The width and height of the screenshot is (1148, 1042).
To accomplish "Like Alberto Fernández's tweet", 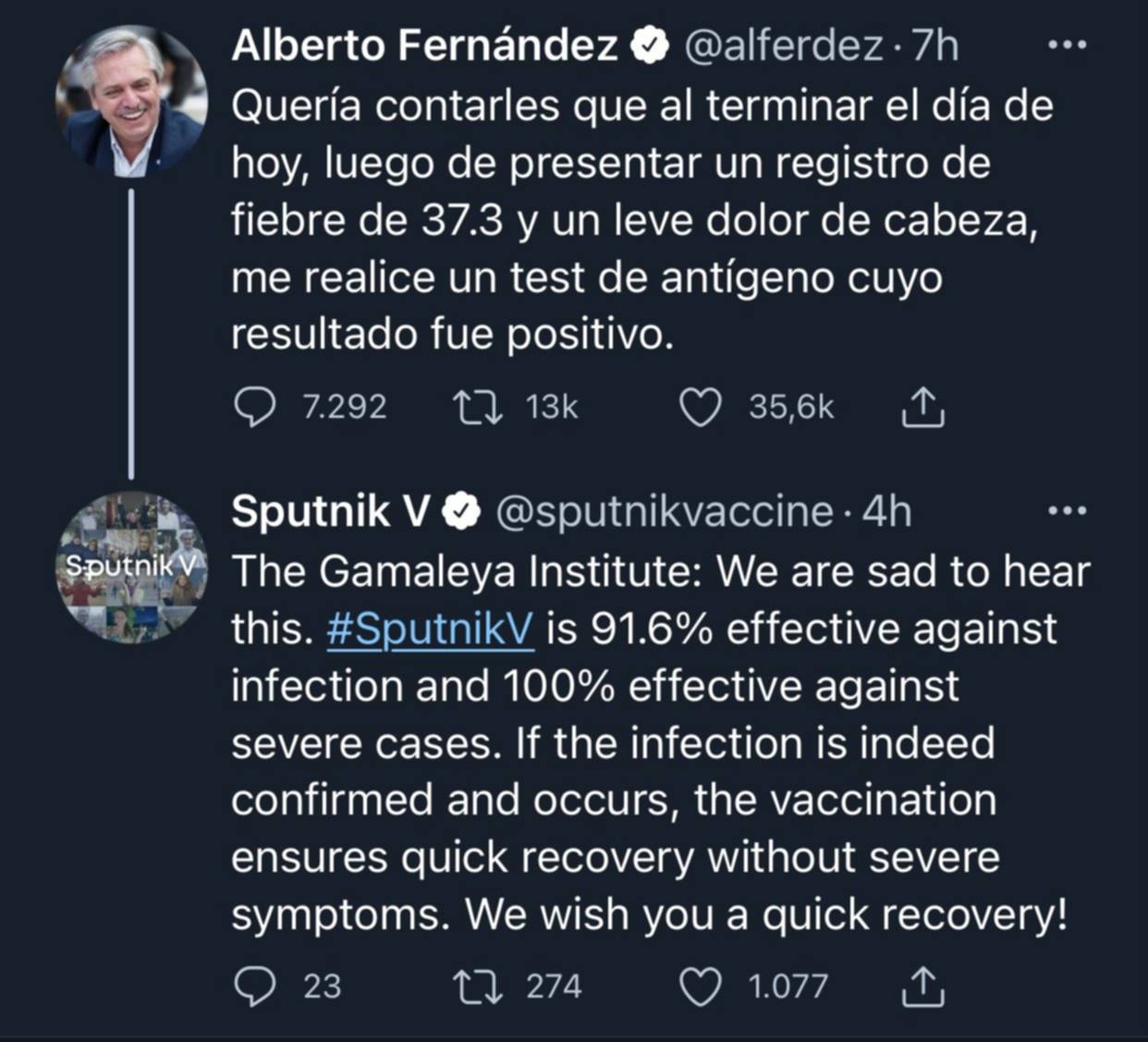I will pos(700,408).
